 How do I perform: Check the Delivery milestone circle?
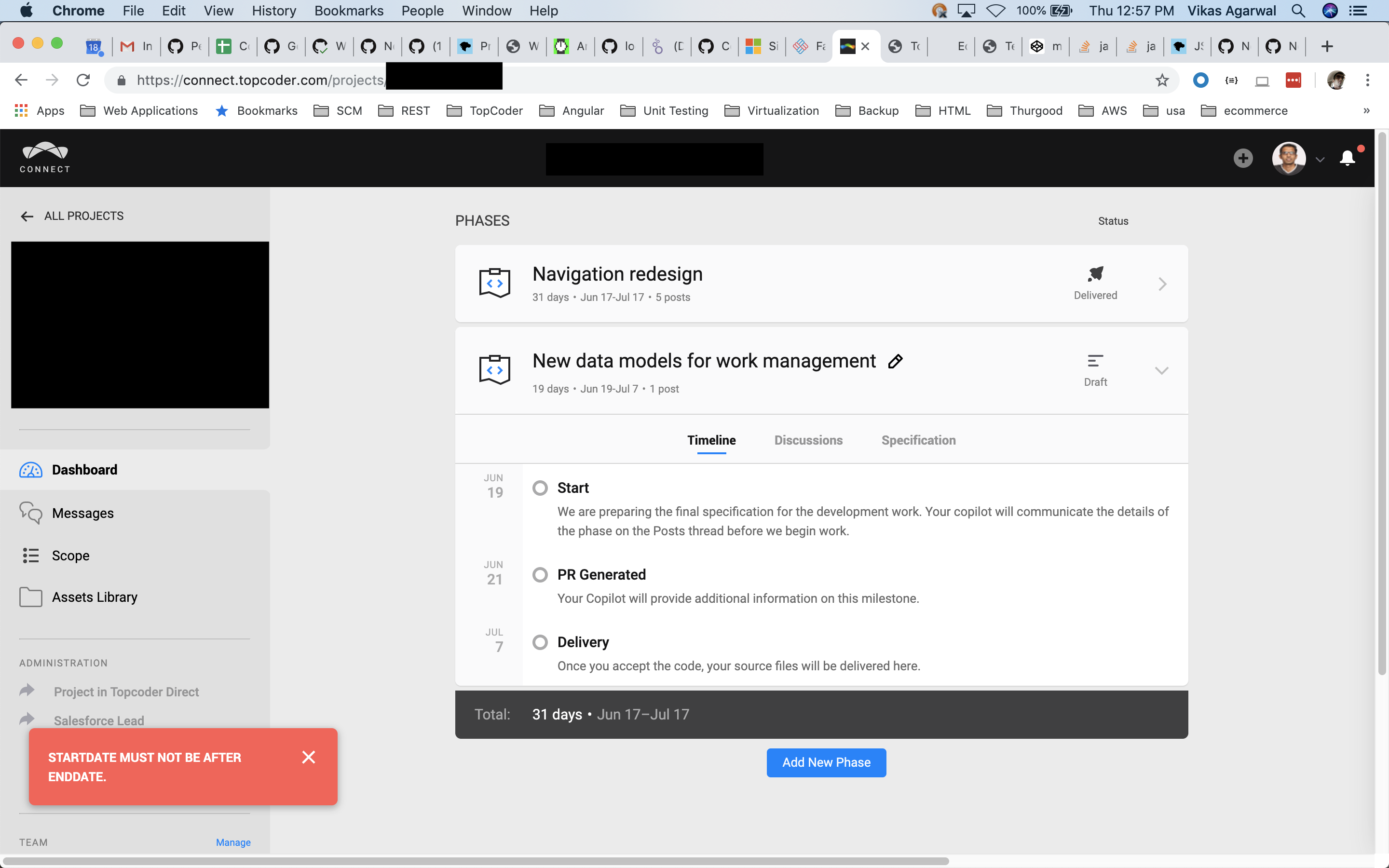point(540,642)
